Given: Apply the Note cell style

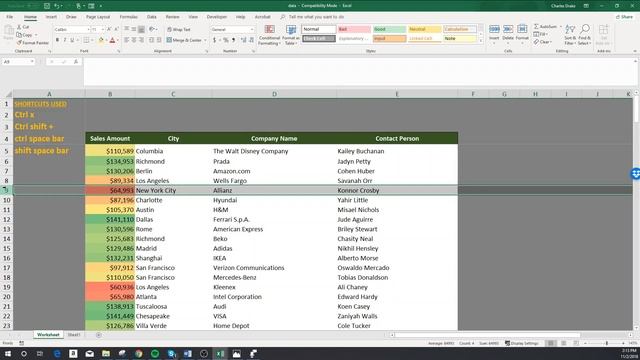Looking at the screenshot, I should point(460,38).
